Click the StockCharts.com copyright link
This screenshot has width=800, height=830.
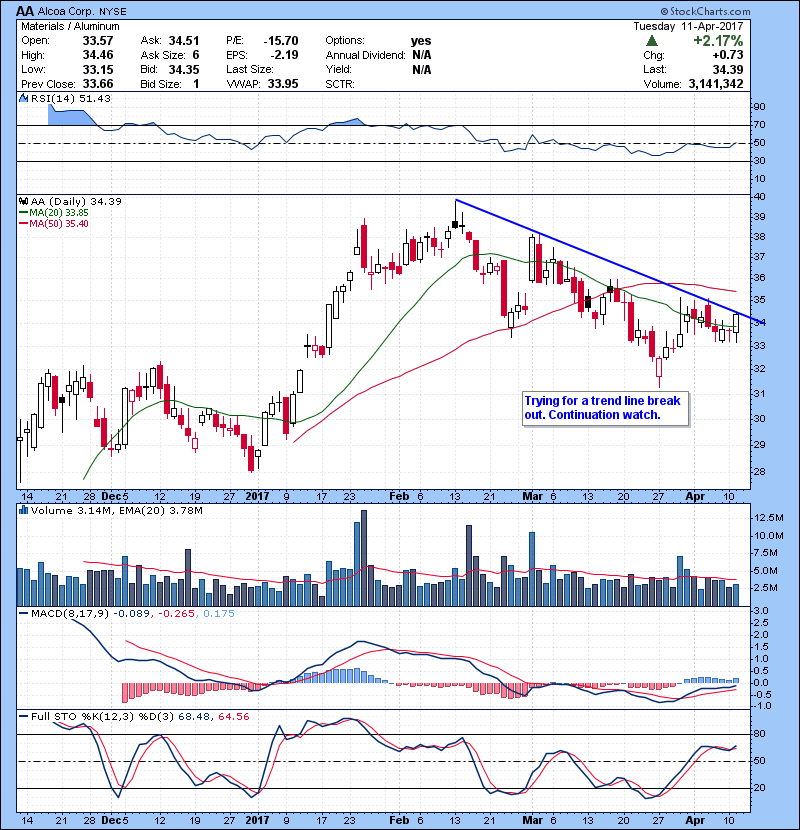(x=750, y=7)
